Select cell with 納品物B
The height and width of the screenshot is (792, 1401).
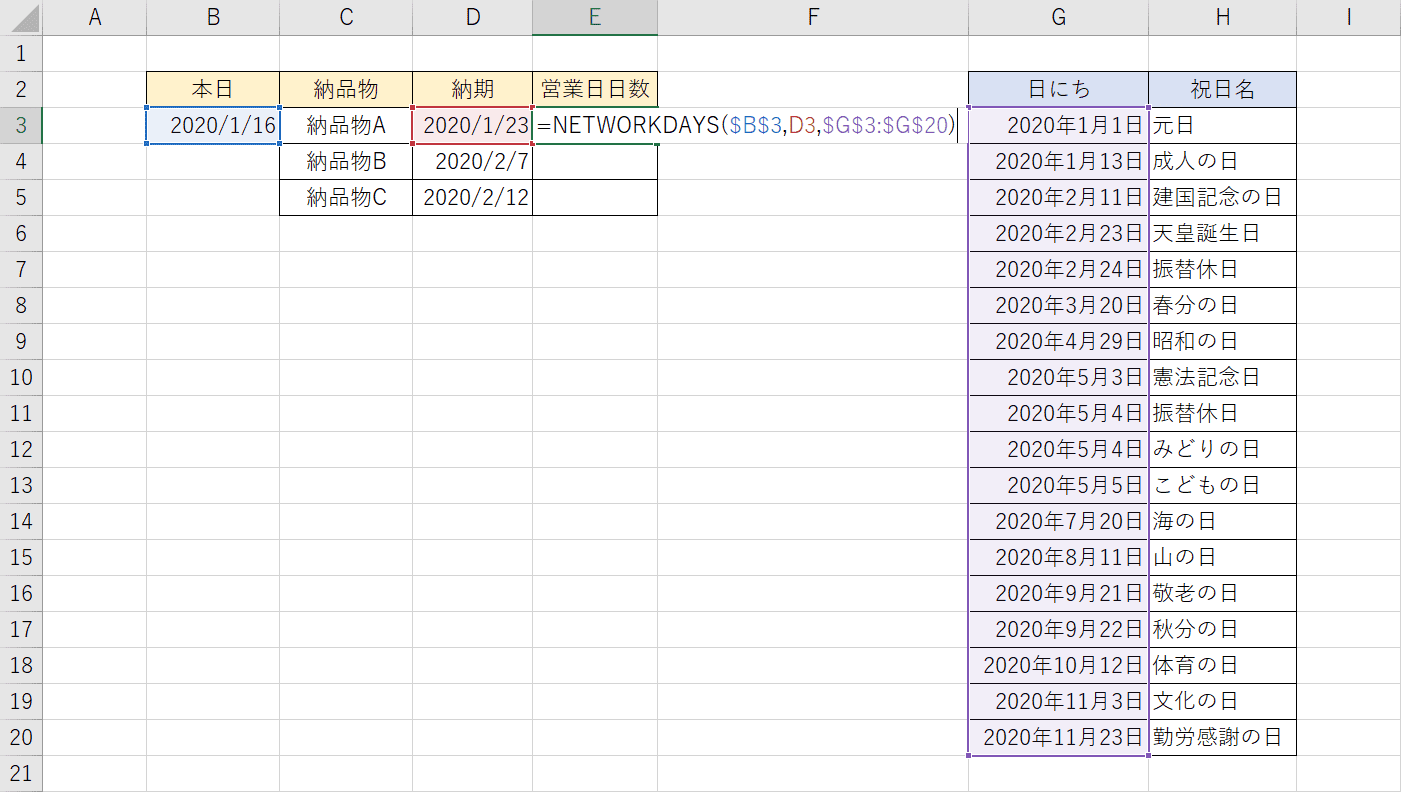tap(346, 162)
